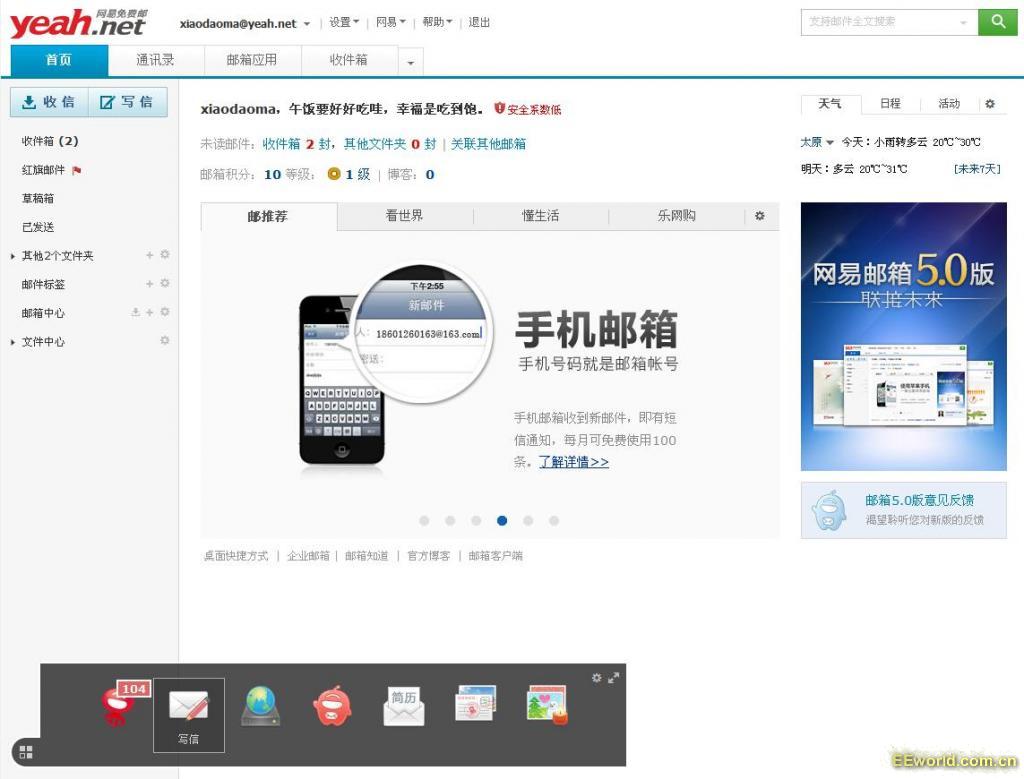Open the greeting card picture icon in dock
The image size is (1024, 779).
[547, 705]
